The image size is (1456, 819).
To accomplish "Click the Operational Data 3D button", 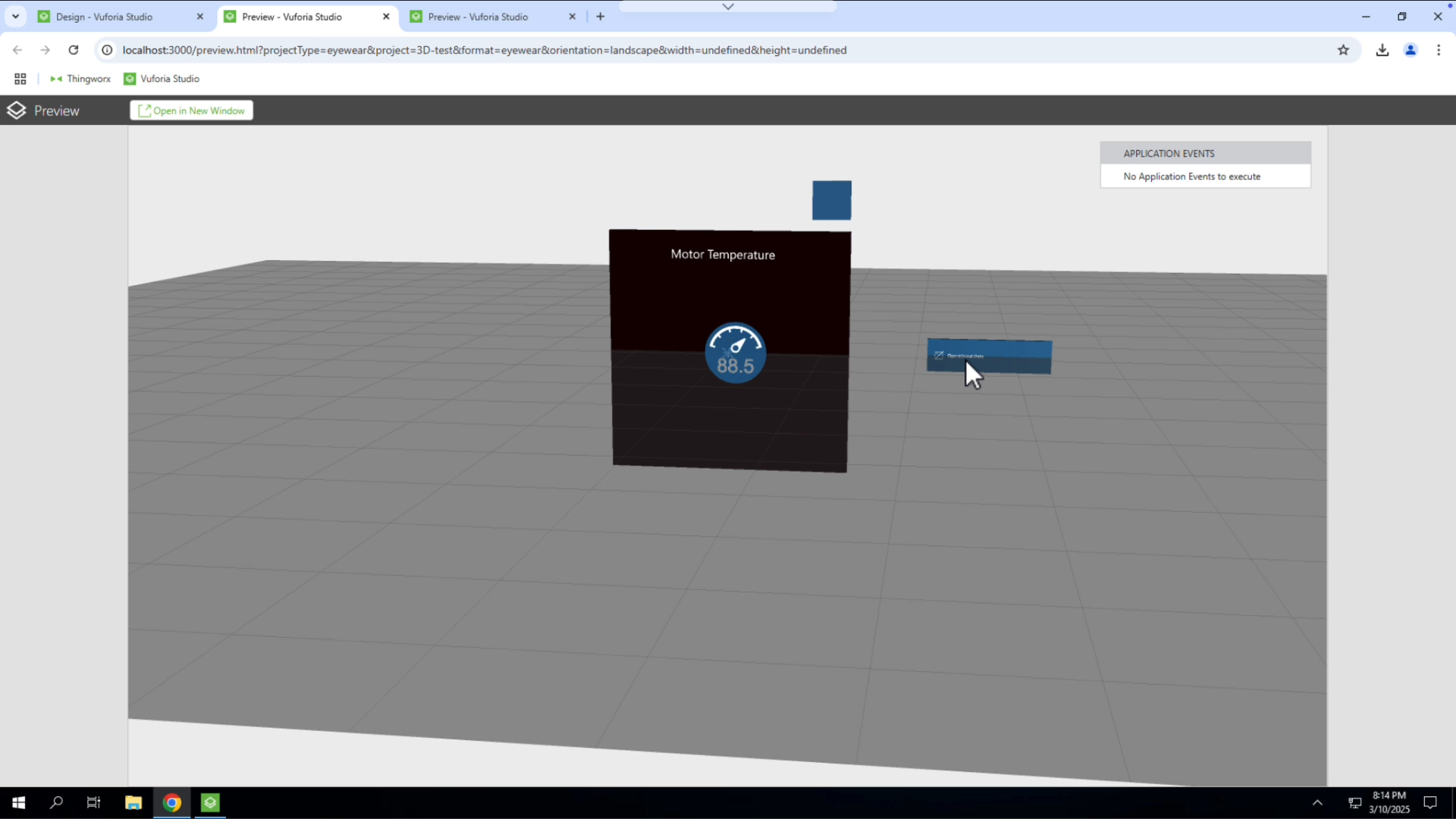I will pos(989,356).
